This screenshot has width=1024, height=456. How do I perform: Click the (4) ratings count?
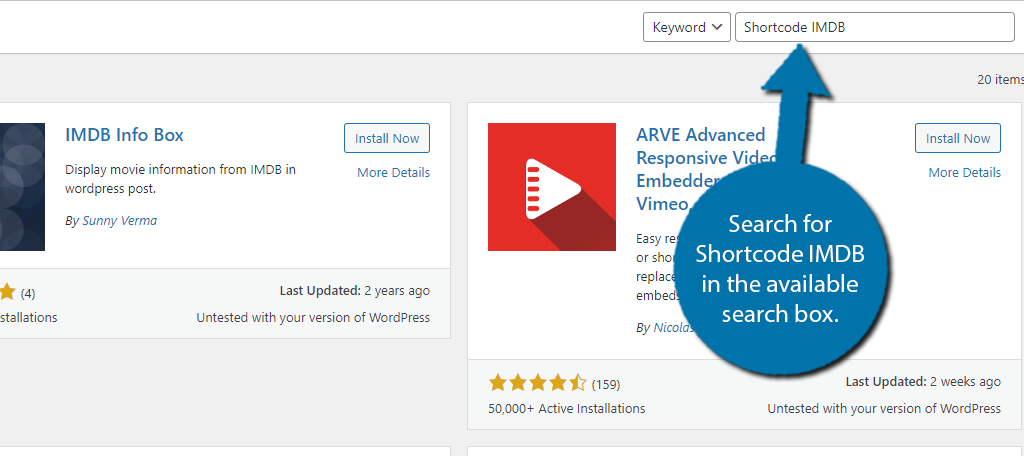tap(28, 293)
